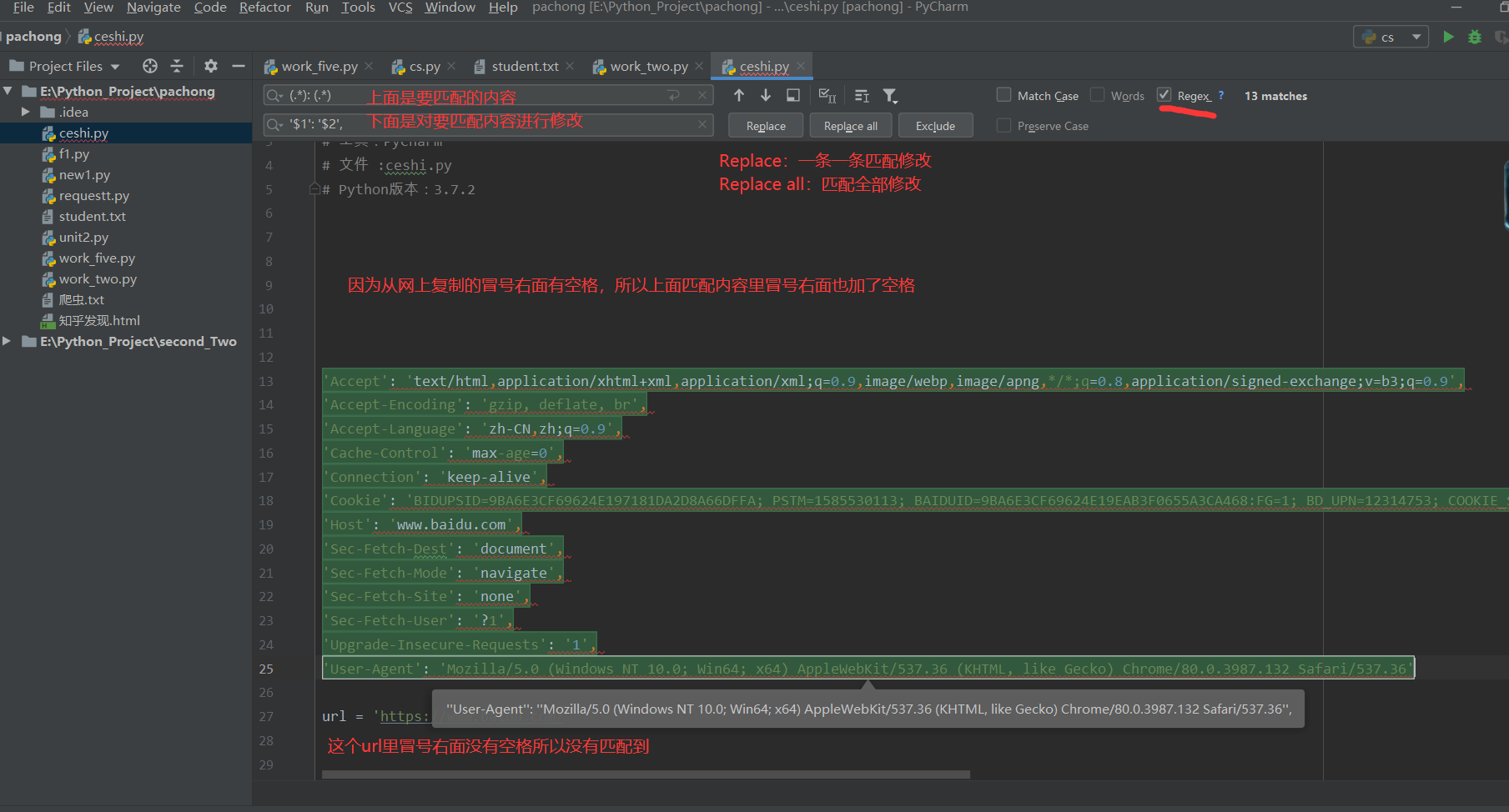Show Regex help question mark
Viewport: 1509px width, 812px height.
point(1221,96)
